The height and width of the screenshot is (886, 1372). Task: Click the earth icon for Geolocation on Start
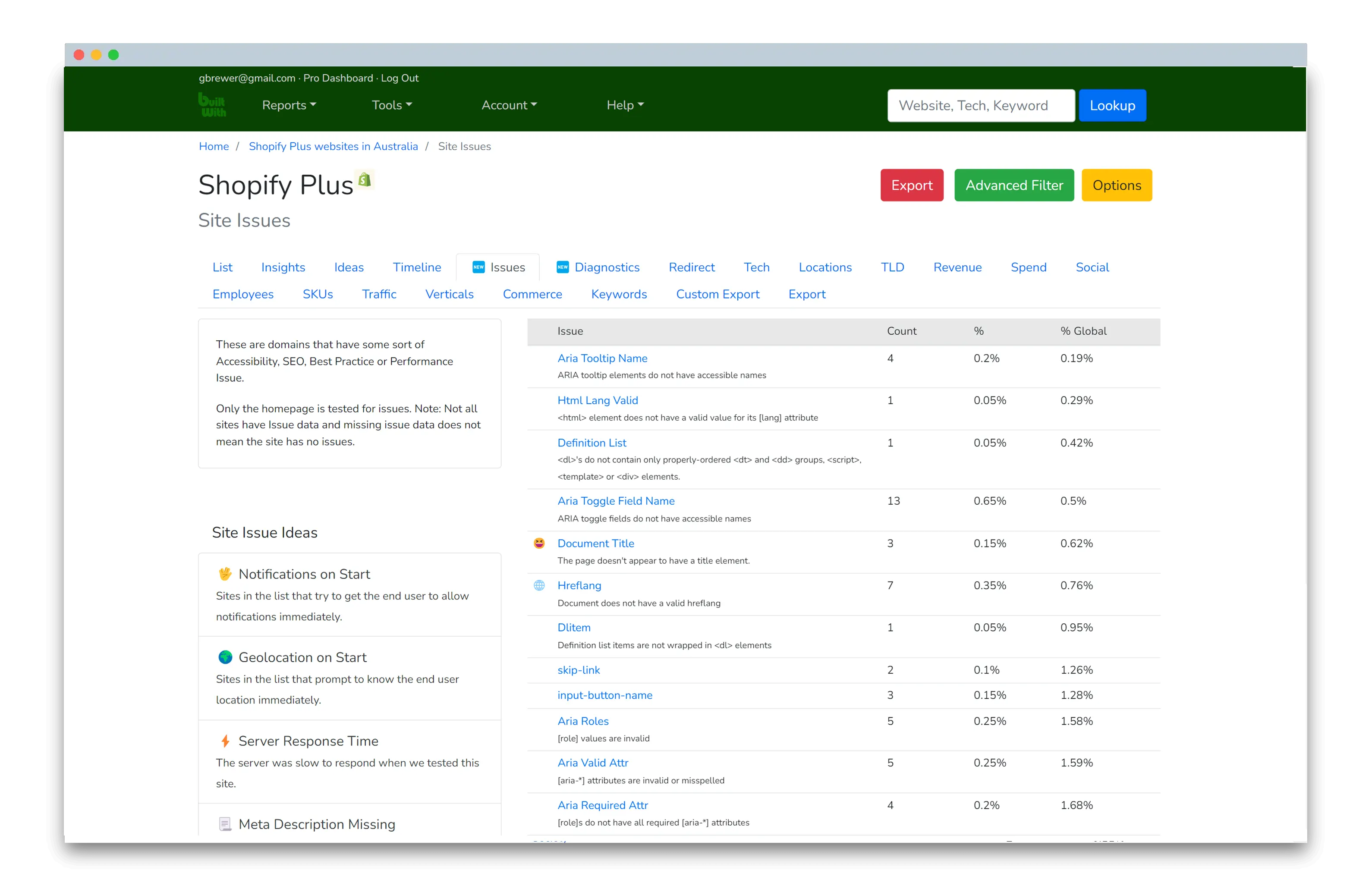pyautogui.click(x=225, y=657)
